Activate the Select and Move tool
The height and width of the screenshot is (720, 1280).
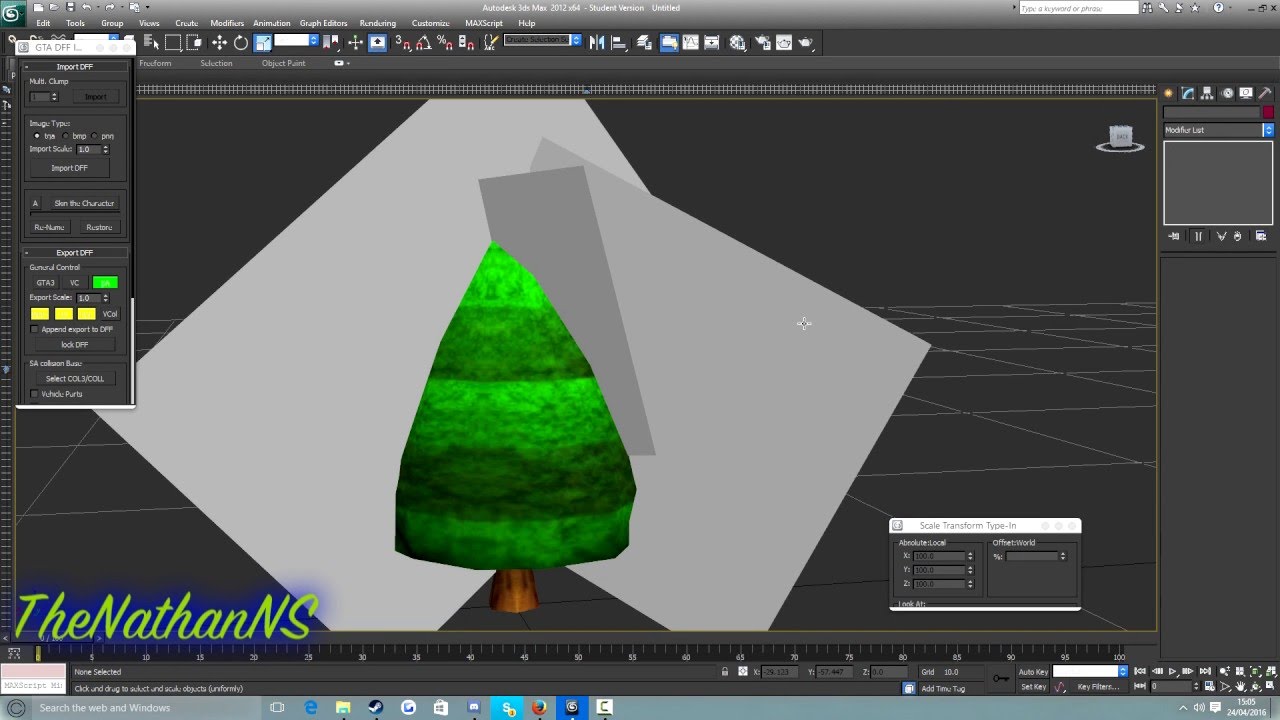pyautogui.click(x=219, y=43)
